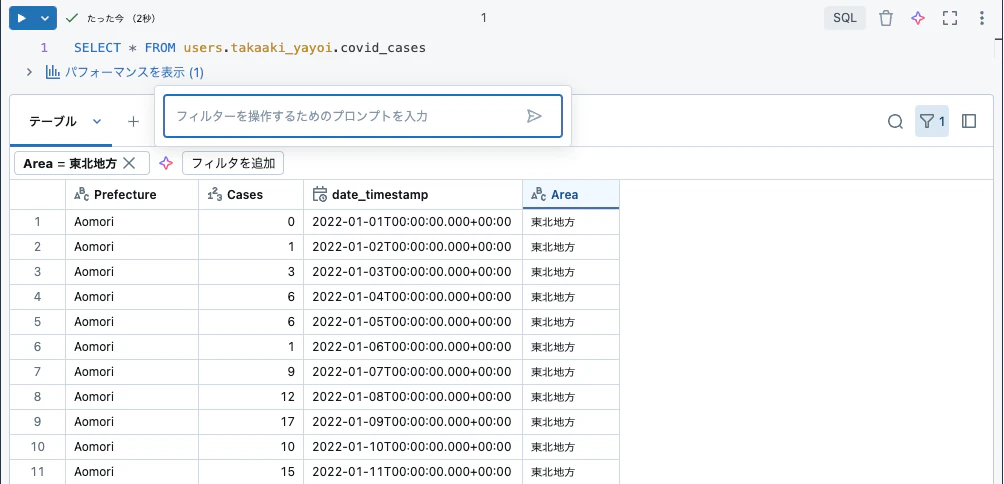The width and height of the screenshot is (1004, 484).
Task: Run the cell with the play button
Action: click(x=22, y=18)
